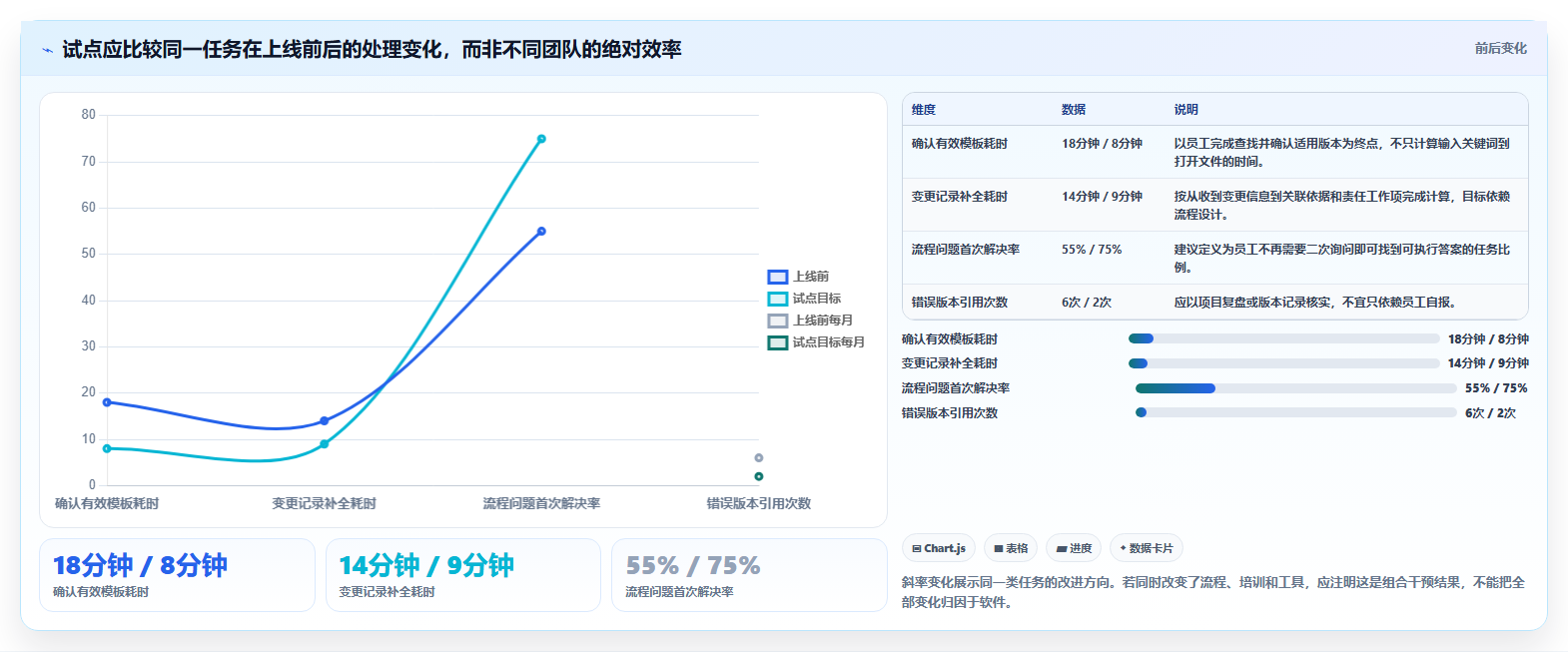Select the Chart.js tag chip

tap(939, 548)
